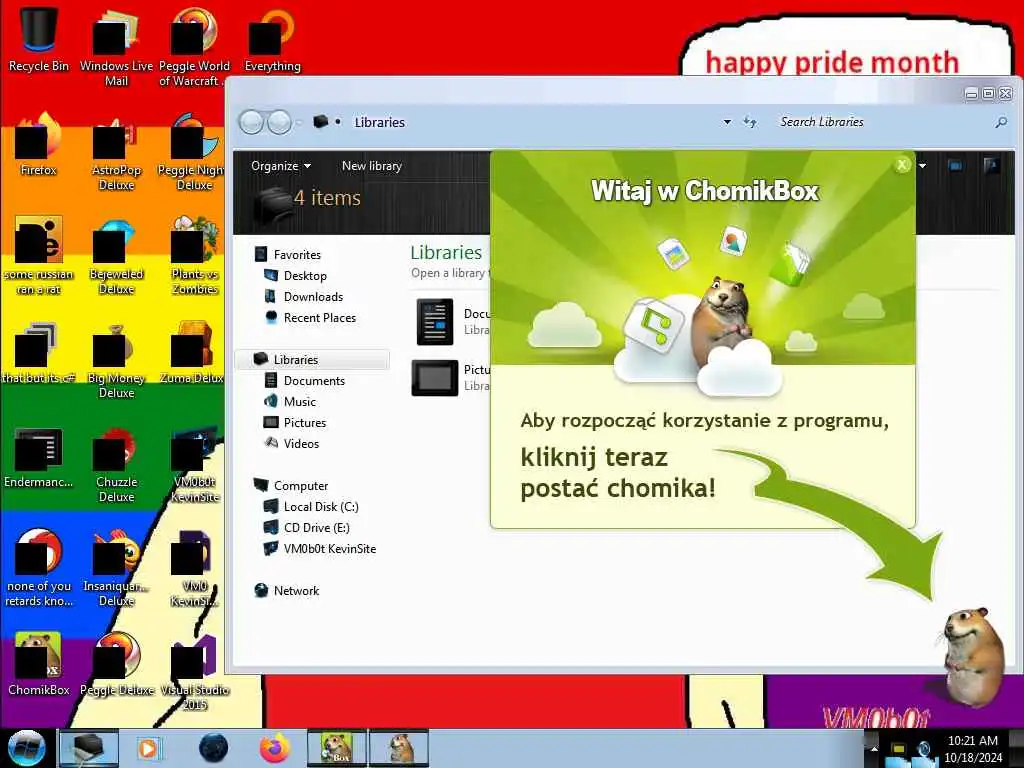
Task: Launch Firefox from the desktop
Action: pos(39,144)
